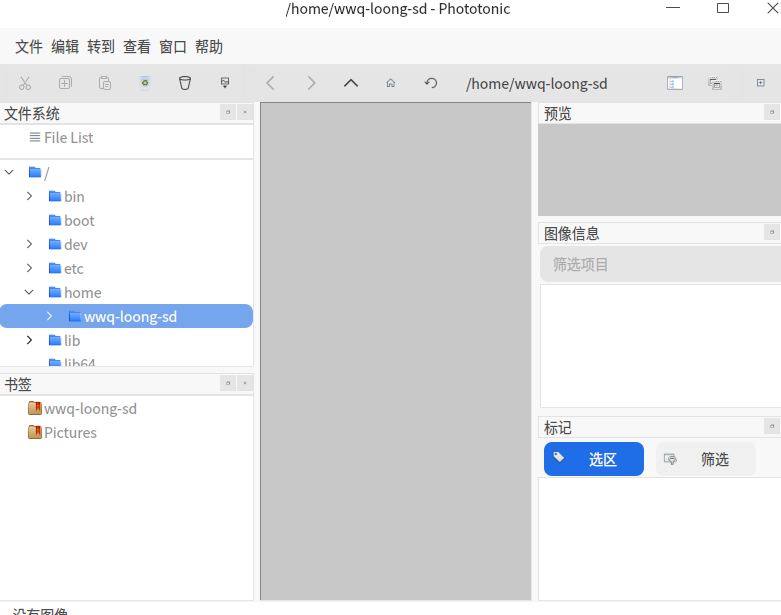The height and width of the screenshot is (615, 781).
Task: Click the /home/wwq-loong-sd path field
Action: 536,84
